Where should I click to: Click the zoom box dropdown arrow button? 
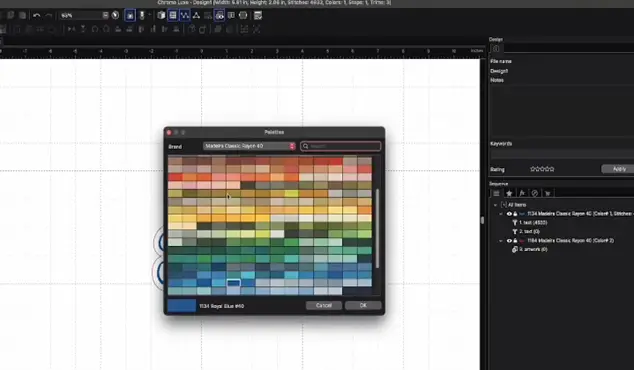(106, 15)
